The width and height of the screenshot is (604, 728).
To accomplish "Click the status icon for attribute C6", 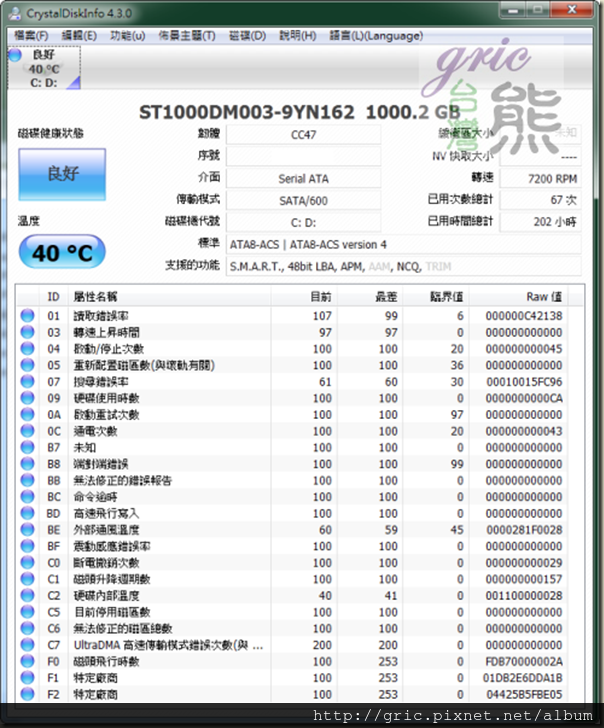I will coord(27,628).
